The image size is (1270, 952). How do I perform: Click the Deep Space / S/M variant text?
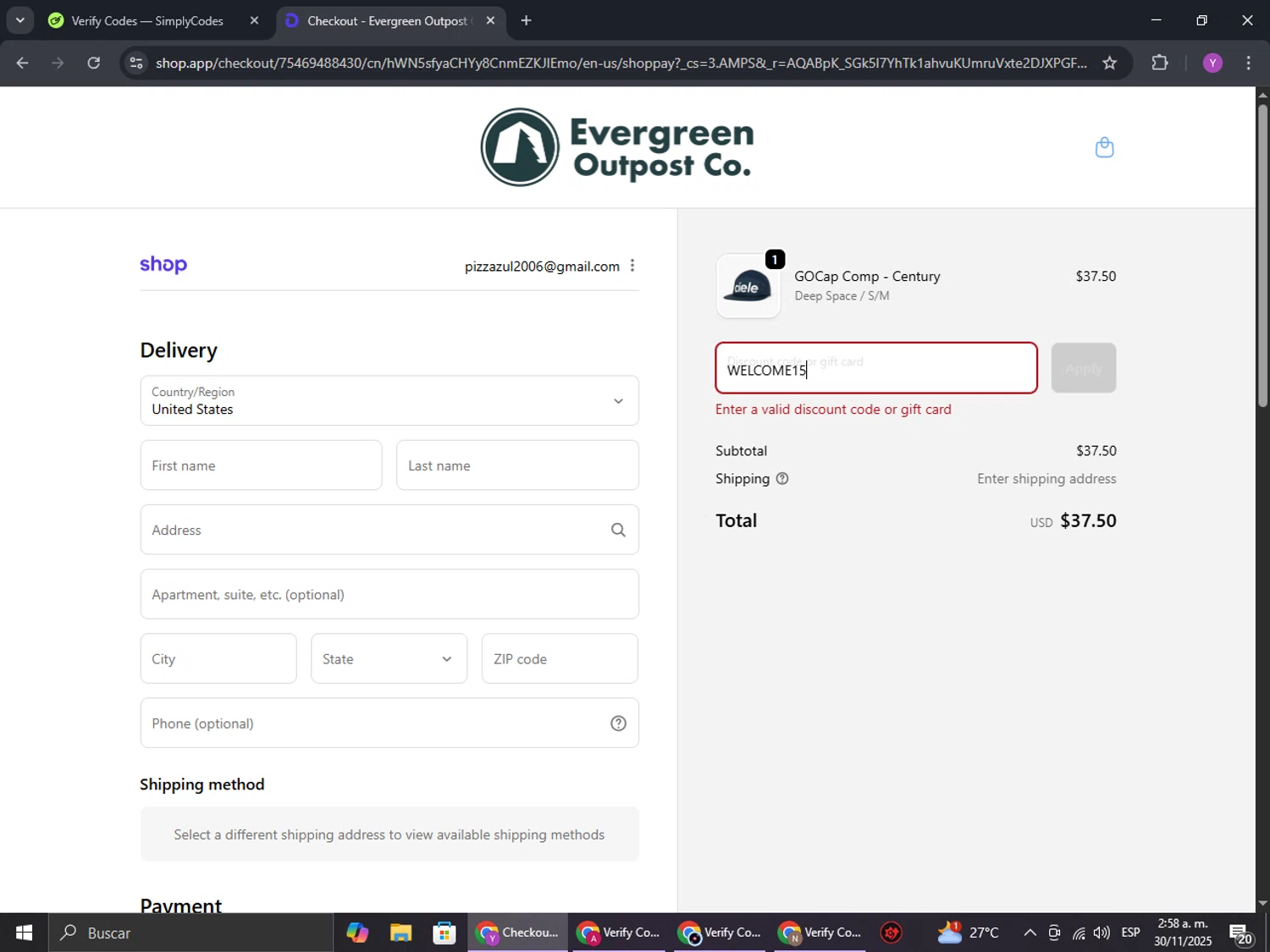tap(842, 296)
